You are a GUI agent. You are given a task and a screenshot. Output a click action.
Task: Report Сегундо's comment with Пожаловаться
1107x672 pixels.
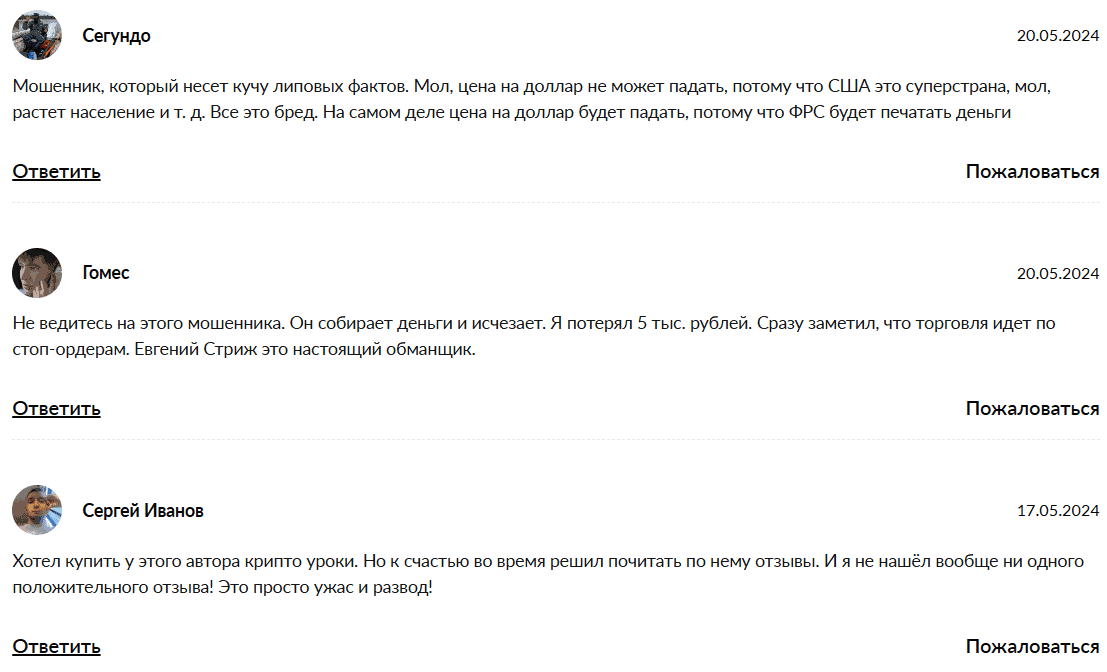pos(1032,171)
